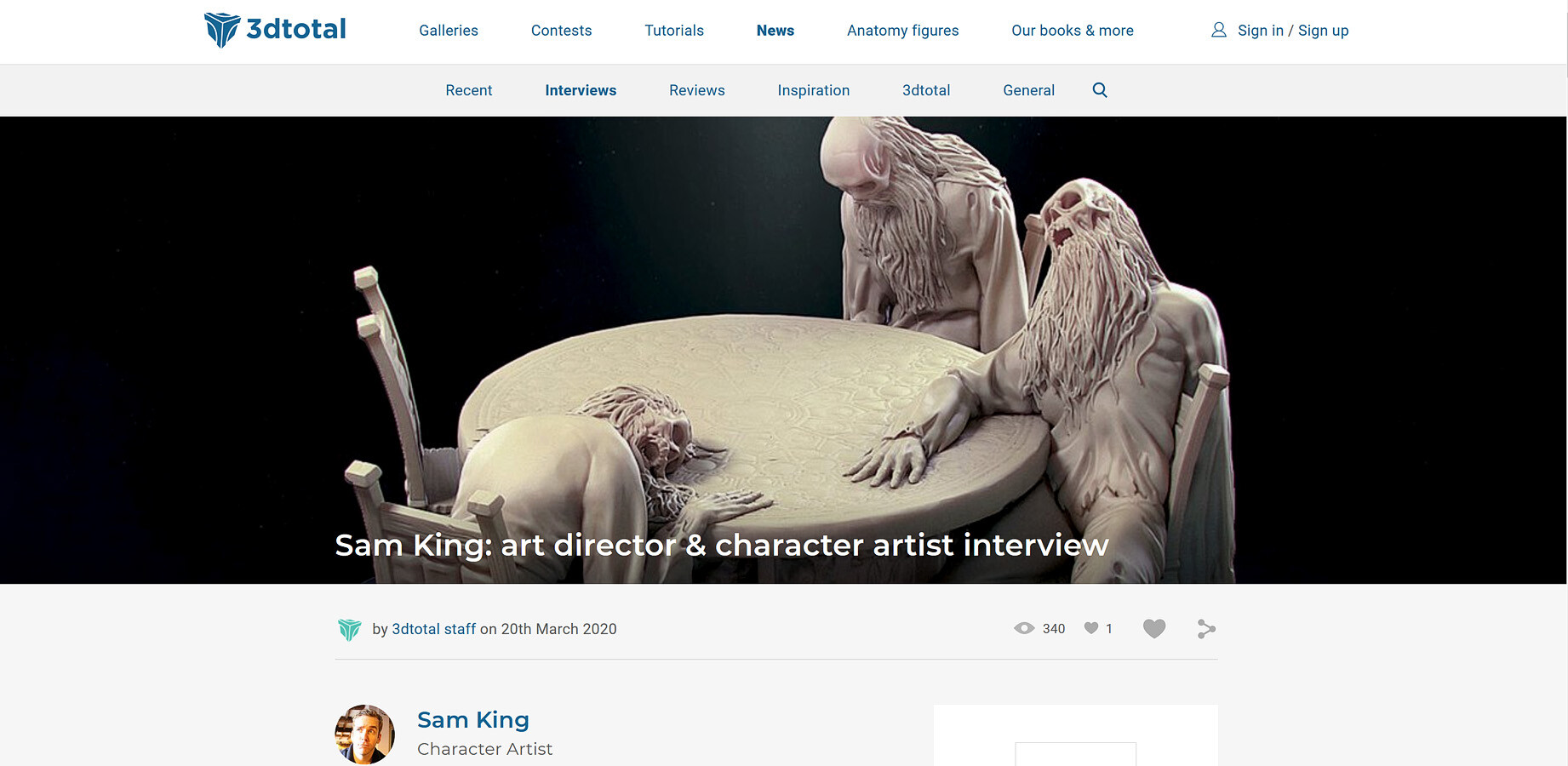Switch to the Reviews tab
Viewport: 1568px width, 766px height.
[697, 90]
